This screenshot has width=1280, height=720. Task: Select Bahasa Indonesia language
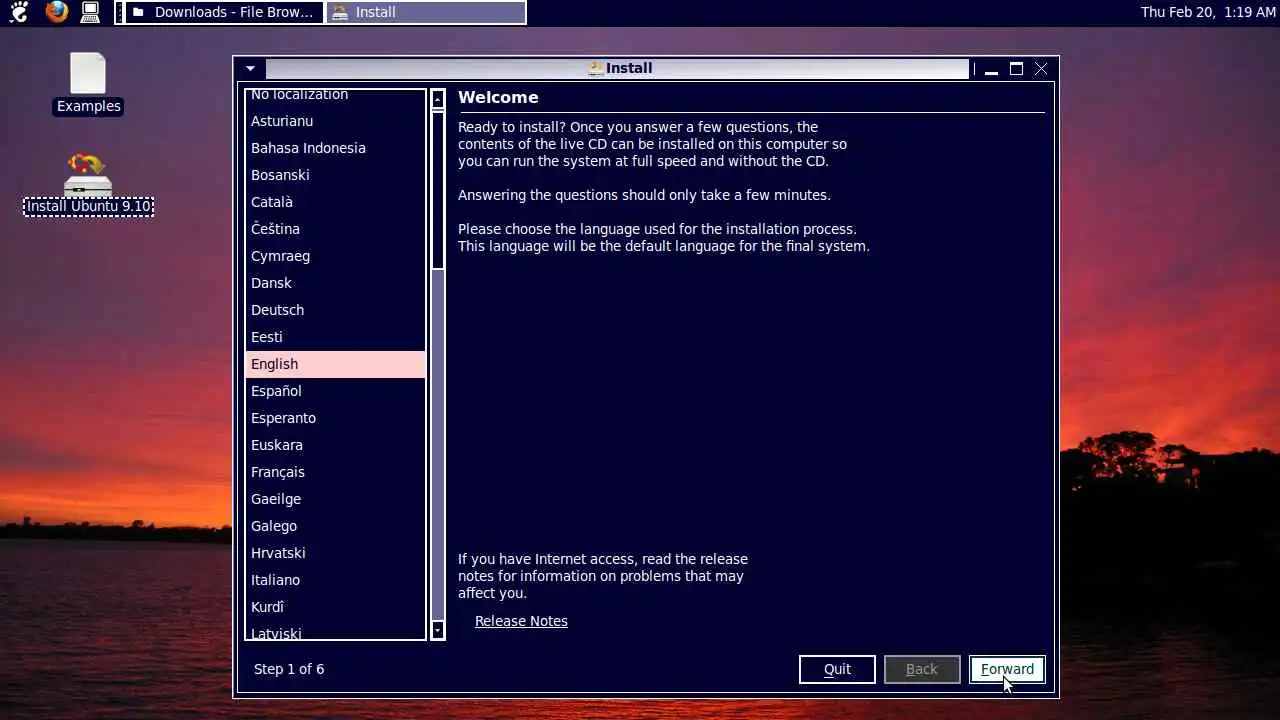click(x=336, y=148)
